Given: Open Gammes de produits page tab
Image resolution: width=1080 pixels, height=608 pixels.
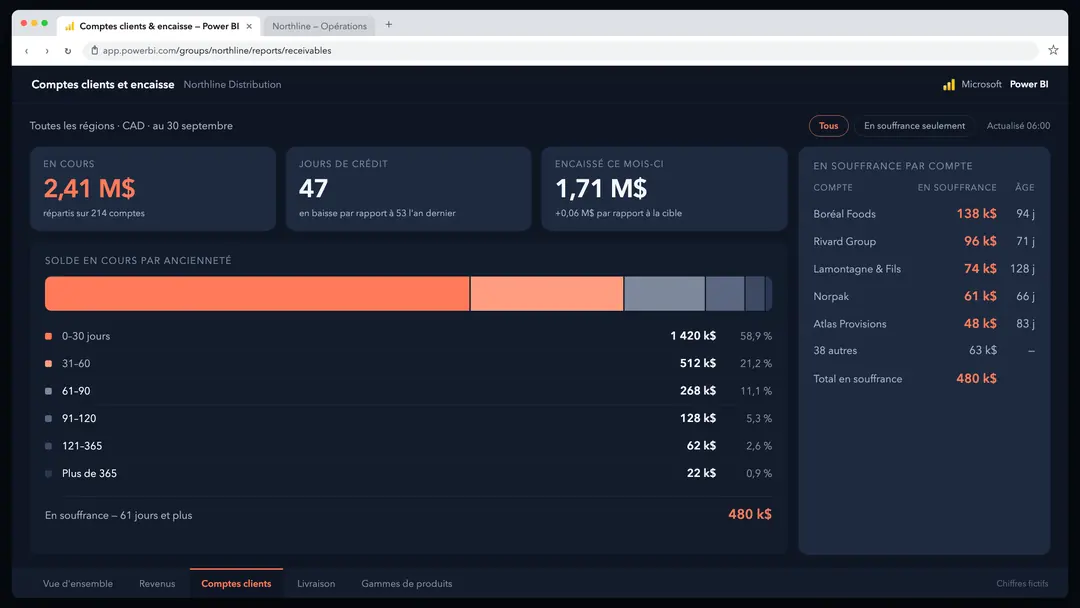Looking at the screenshot, I should [407, 584].
